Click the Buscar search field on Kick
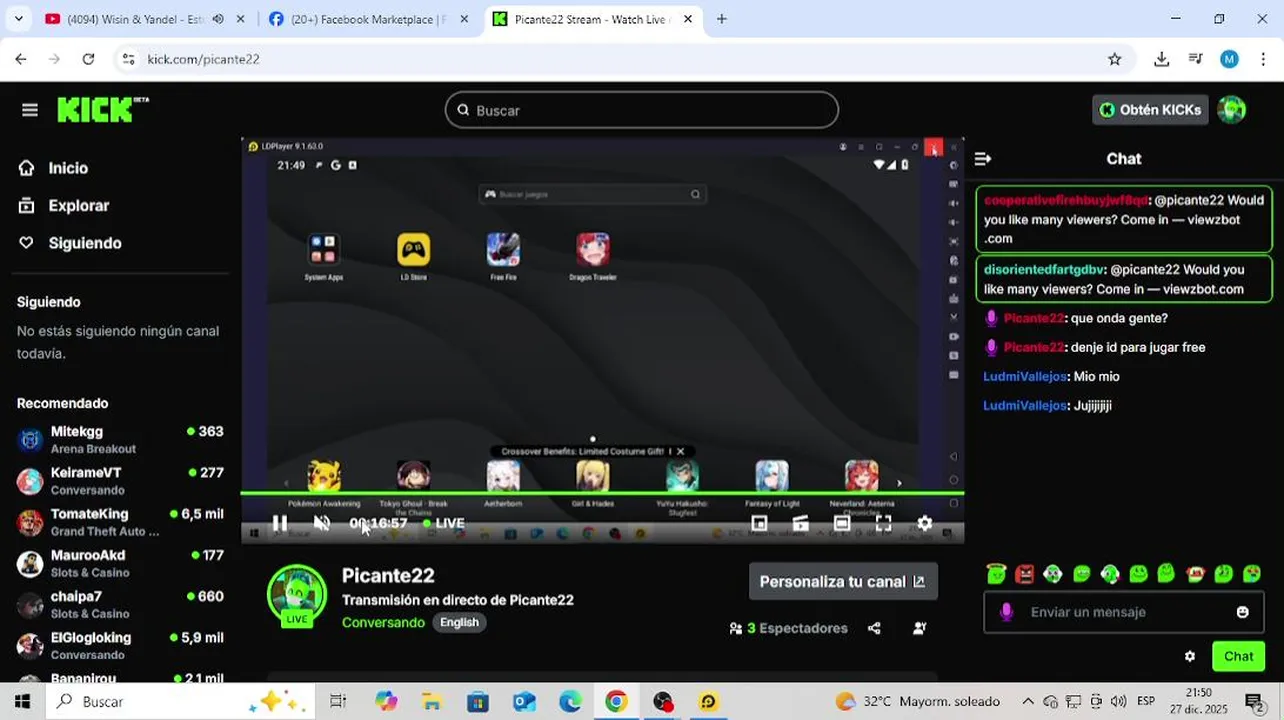Image resolution: width=1284 pixels, height=720 pixels. tap(641, 110)
